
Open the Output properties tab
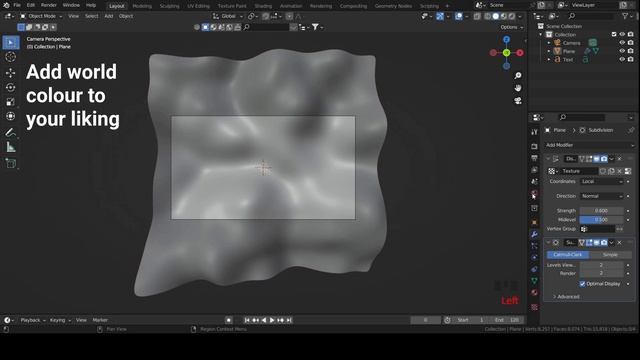coord(534,158)
